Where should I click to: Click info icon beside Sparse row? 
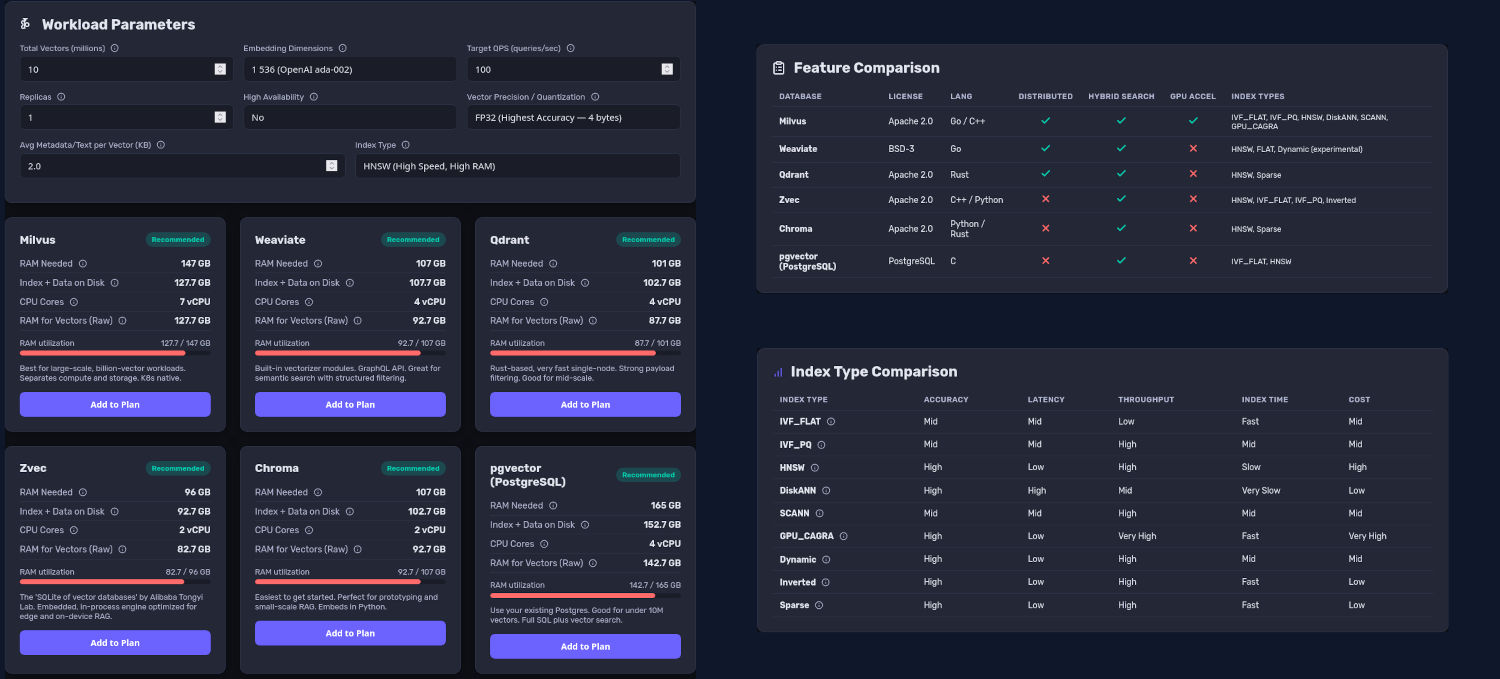(x=819, y=605)
